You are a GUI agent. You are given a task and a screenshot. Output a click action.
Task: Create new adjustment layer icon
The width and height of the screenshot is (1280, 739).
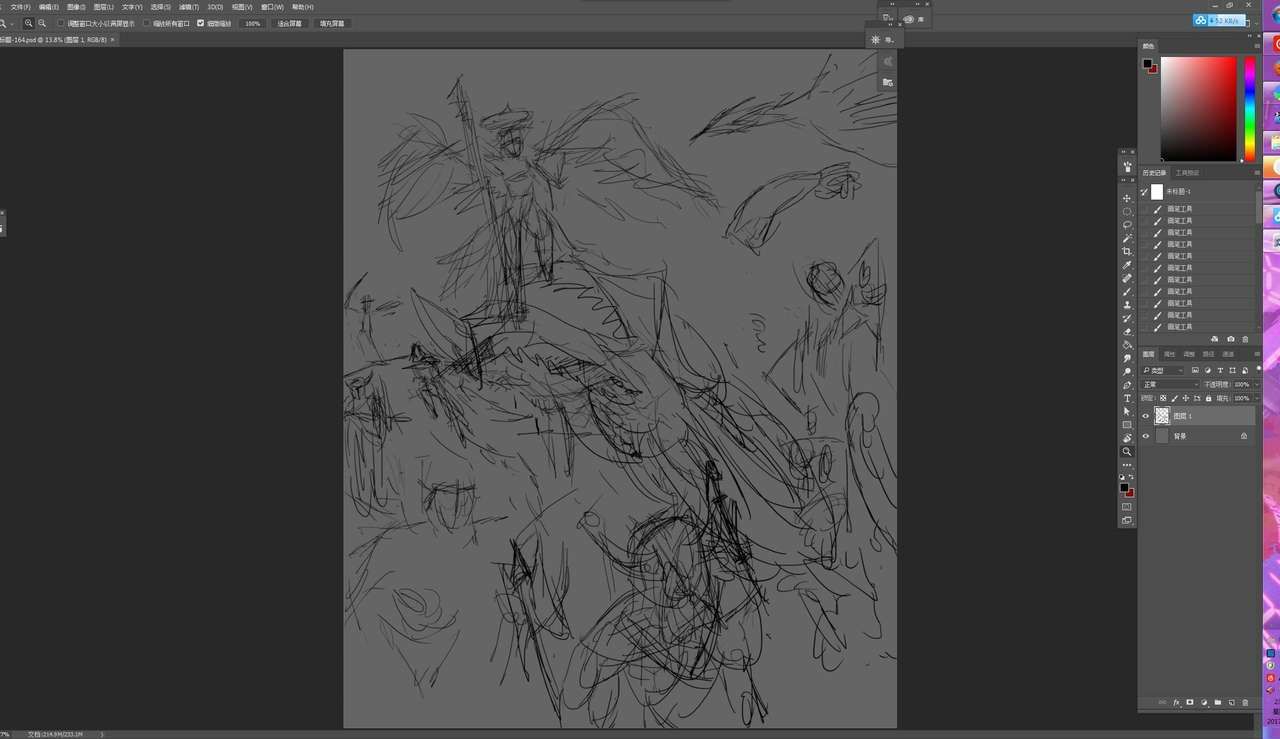click(x=1204, y=703)
